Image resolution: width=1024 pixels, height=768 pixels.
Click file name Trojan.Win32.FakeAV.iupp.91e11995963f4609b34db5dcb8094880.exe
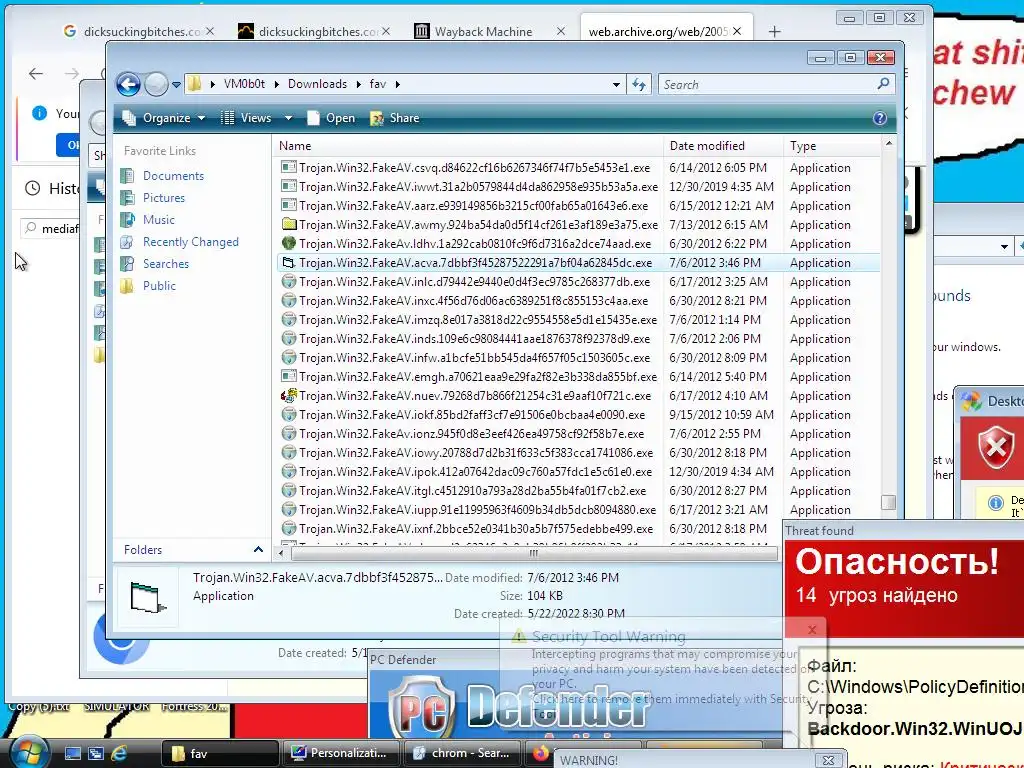478,509
